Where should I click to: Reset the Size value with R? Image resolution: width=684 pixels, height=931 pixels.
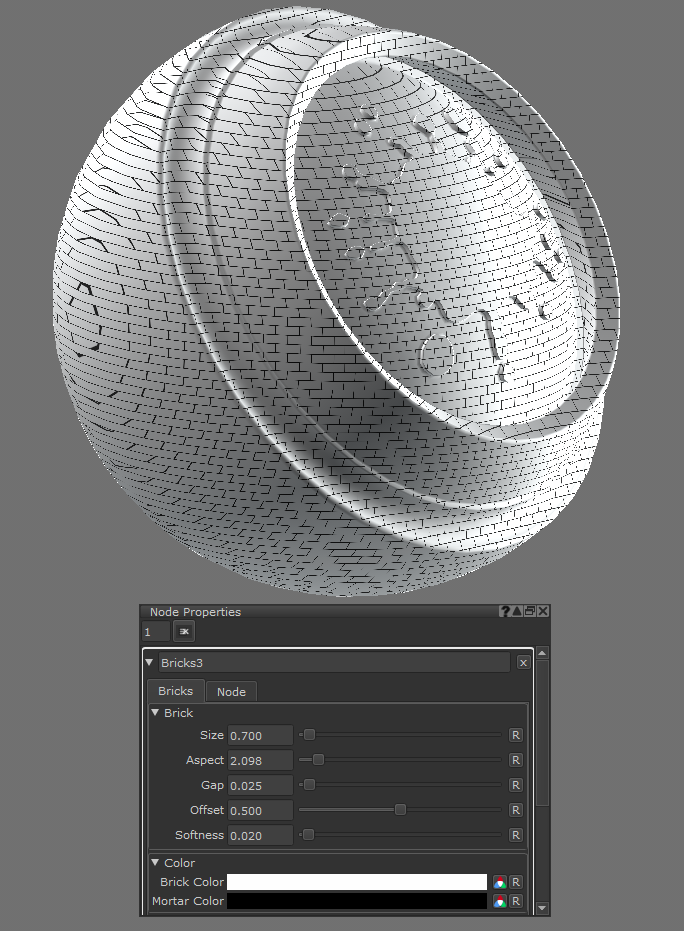click(x=516, y=735)
